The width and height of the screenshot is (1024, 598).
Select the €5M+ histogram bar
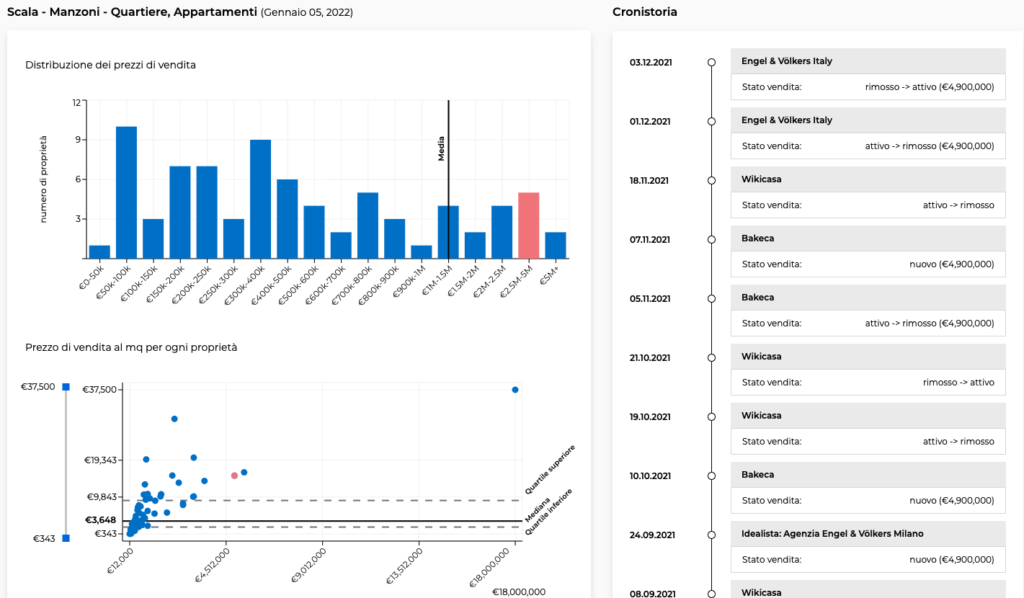coord(556,245)
